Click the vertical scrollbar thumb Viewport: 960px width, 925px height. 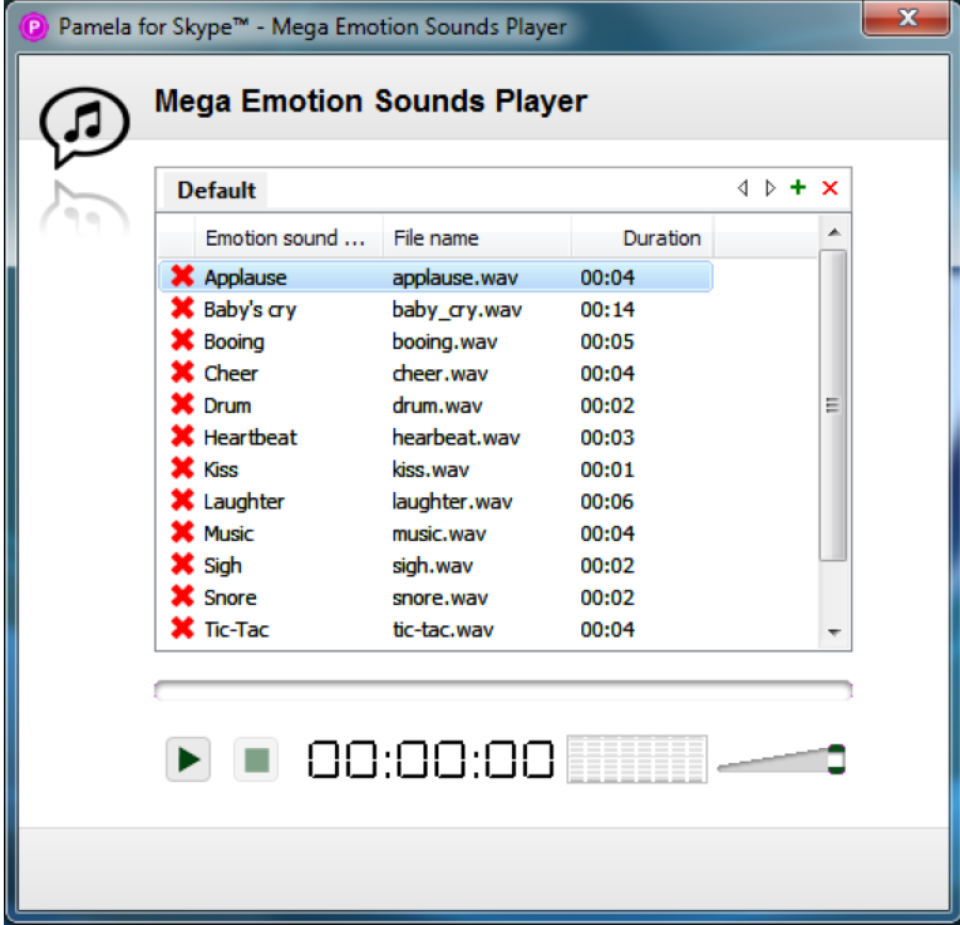833,405
